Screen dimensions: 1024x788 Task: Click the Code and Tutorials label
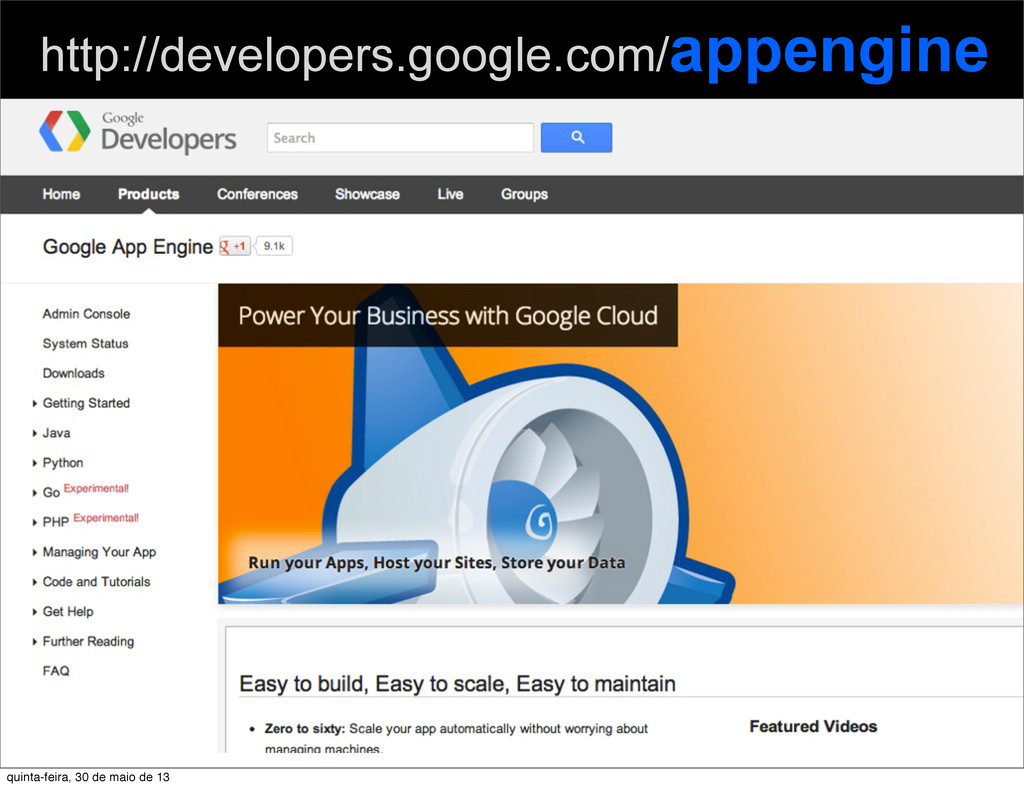tap(97, 582)
